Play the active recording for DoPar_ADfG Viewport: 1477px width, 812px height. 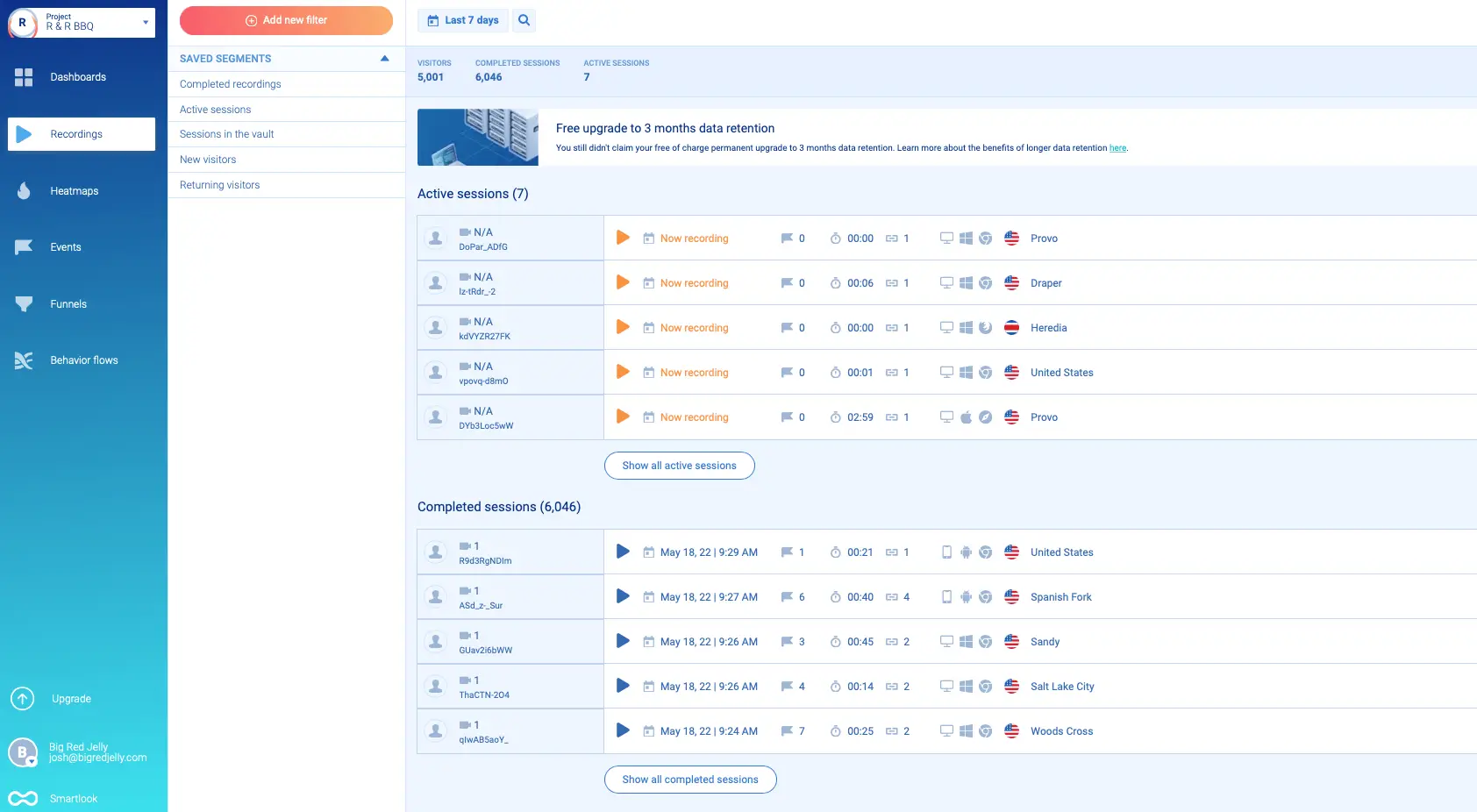[x=623, y=238]
